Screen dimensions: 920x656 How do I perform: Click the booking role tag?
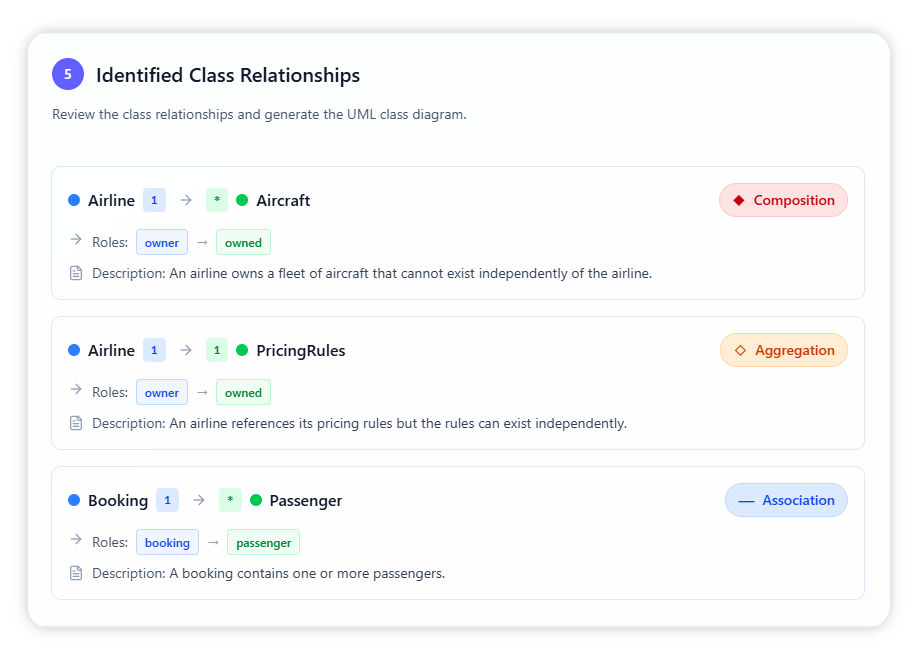click(x=167, y=543)
